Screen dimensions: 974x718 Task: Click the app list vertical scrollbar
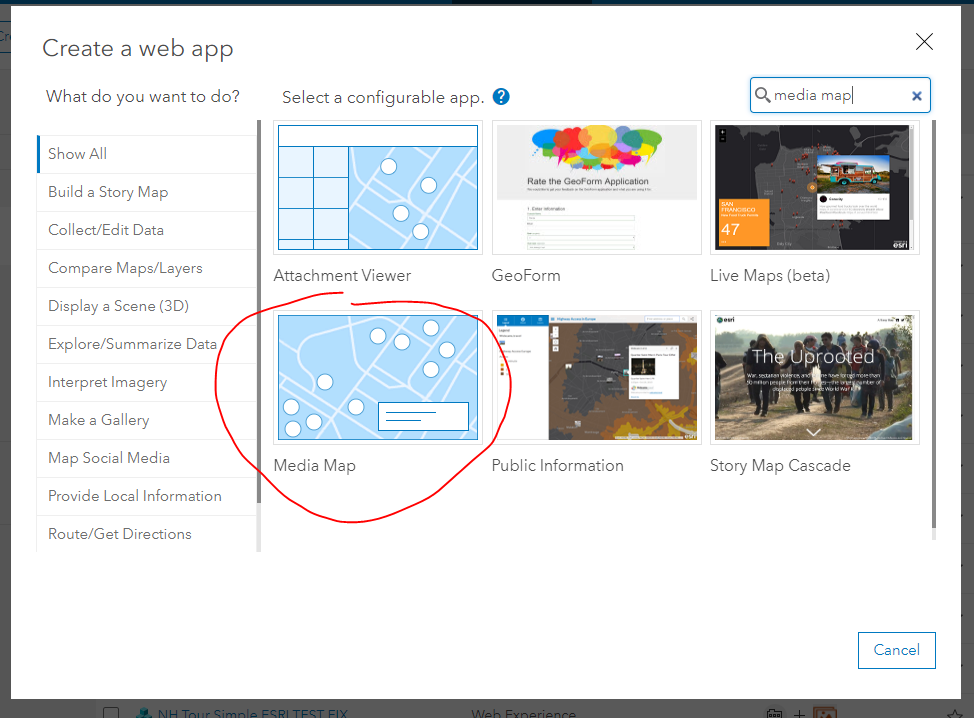(934, 324)
